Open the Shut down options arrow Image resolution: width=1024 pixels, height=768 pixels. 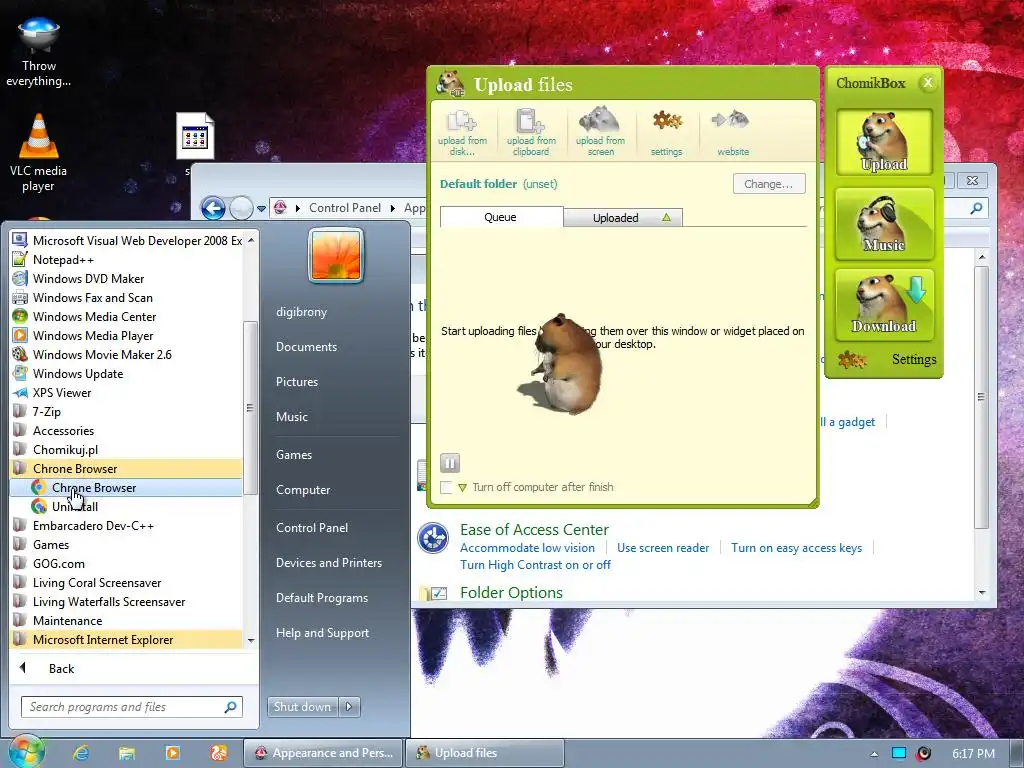point(349,707)
